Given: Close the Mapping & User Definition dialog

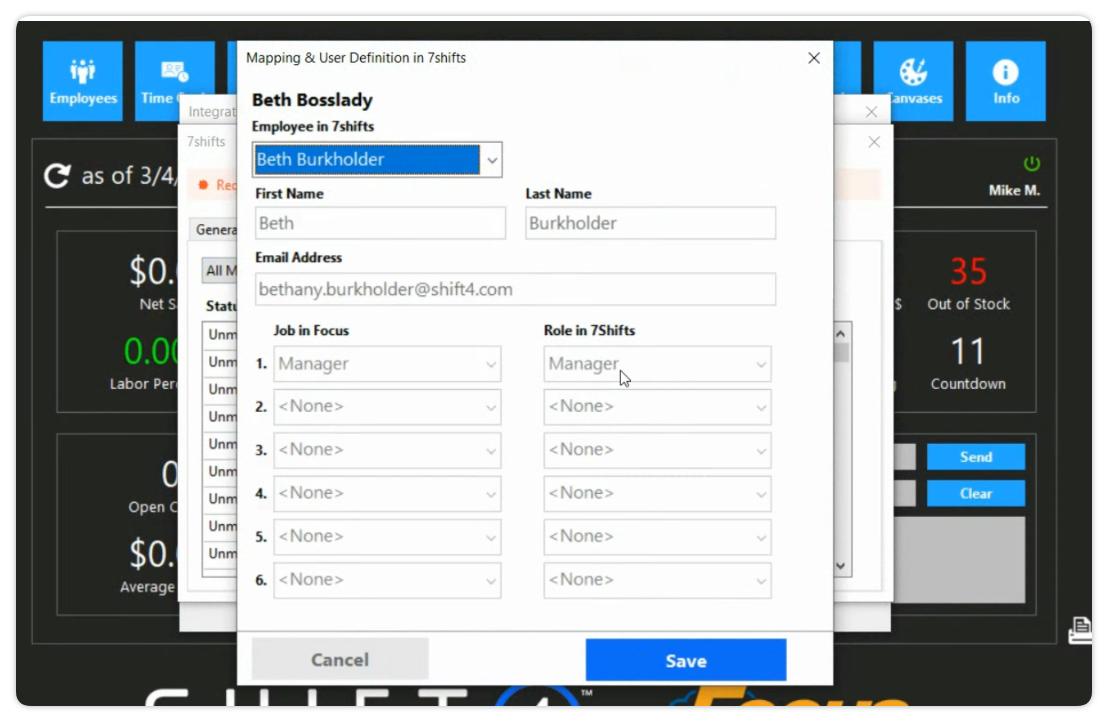Looking at the screenshot, I should click(x=814, y=59).
